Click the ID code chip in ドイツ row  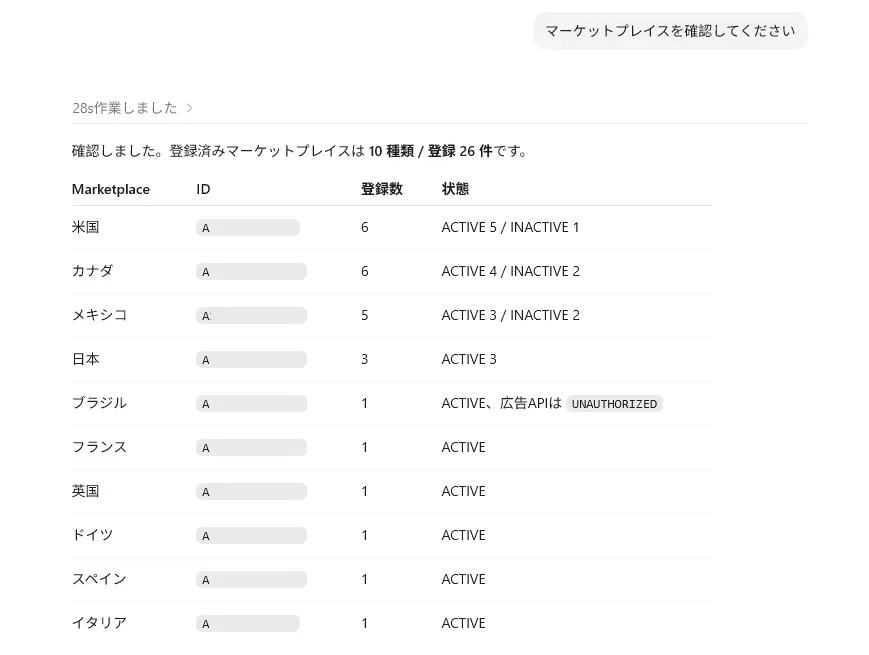tap(251, 536)
